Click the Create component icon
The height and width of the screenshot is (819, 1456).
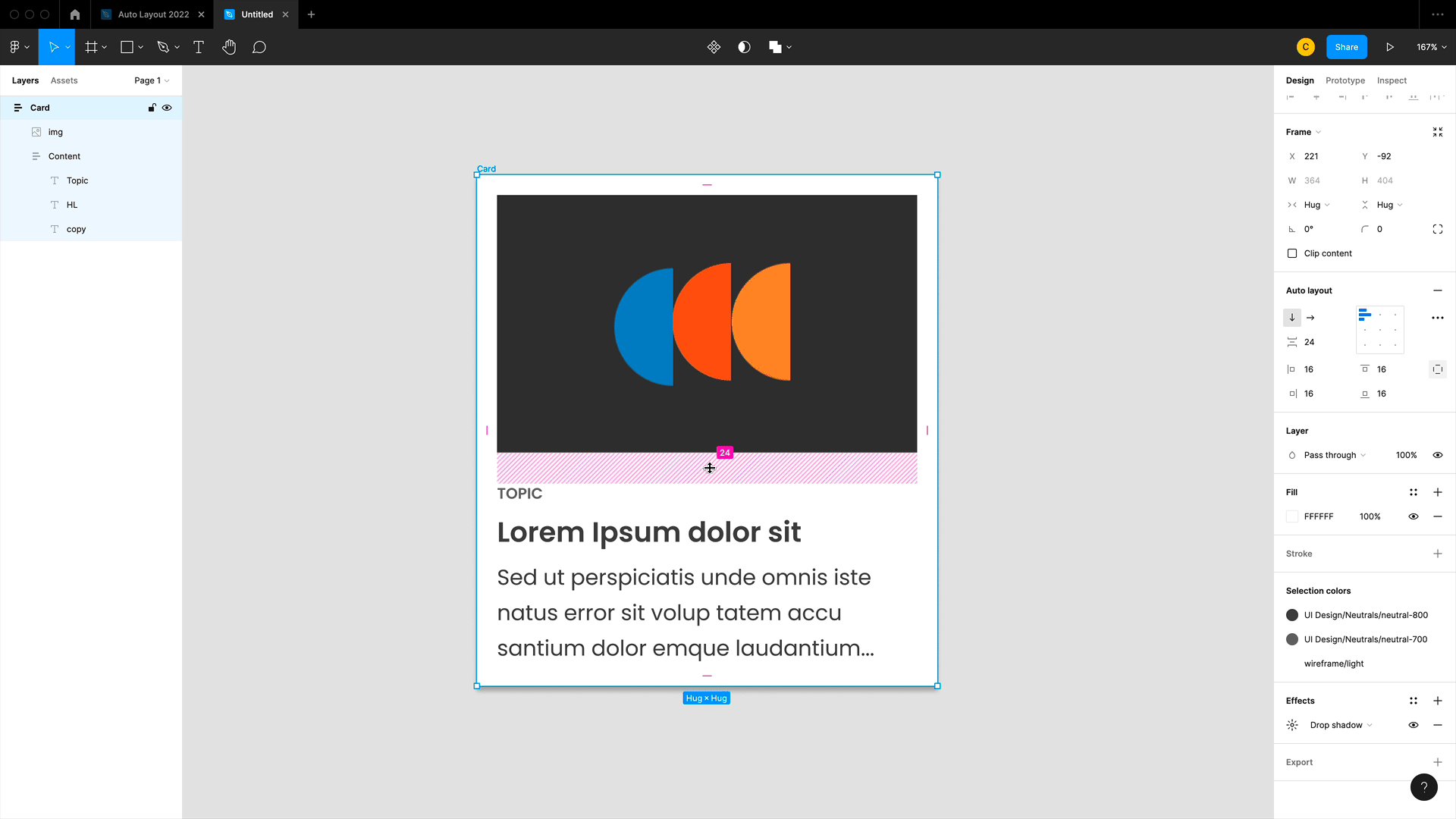click(x=714, y=47)
